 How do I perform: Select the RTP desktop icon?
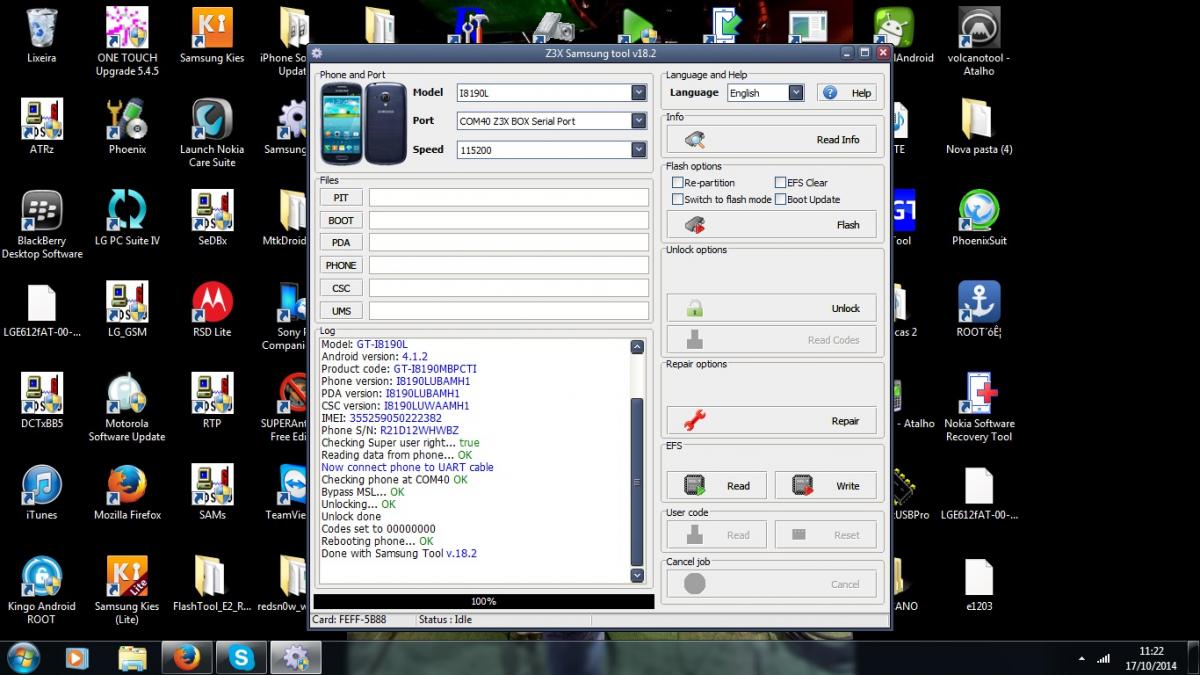212,401
